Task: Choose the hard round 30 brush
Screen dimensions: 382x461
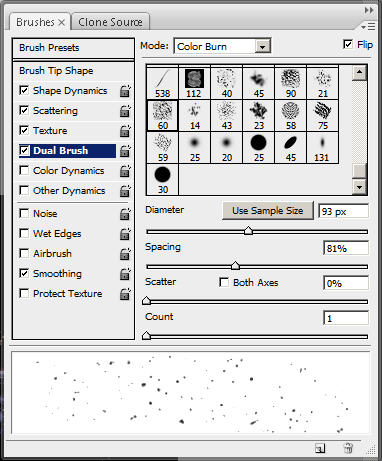Action: pos(162,179)
